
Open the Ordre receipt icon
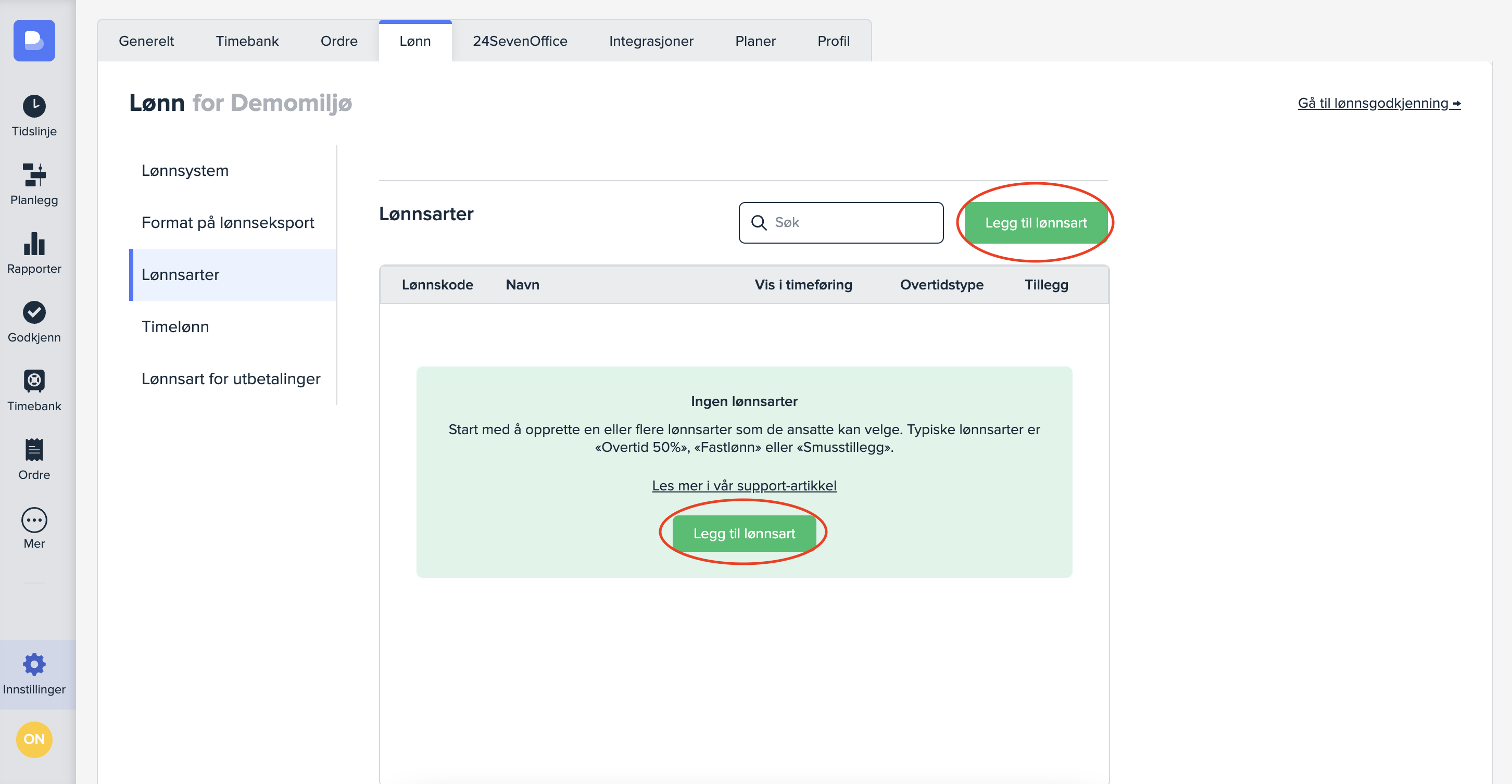(34, 449)
